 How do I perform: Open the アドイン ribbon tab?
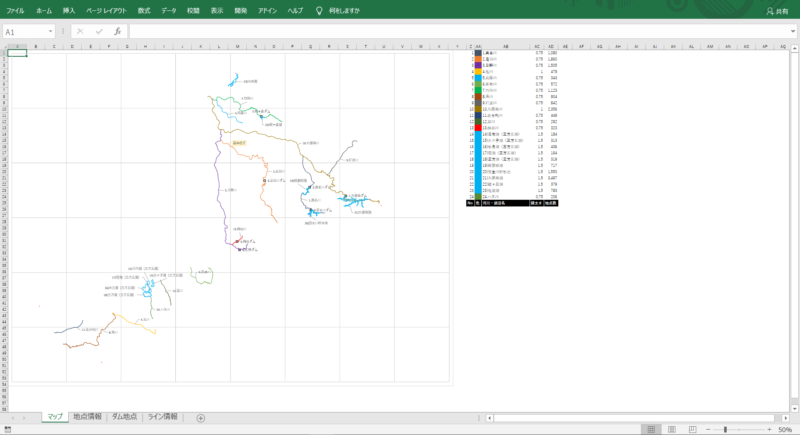click(267, 10)
